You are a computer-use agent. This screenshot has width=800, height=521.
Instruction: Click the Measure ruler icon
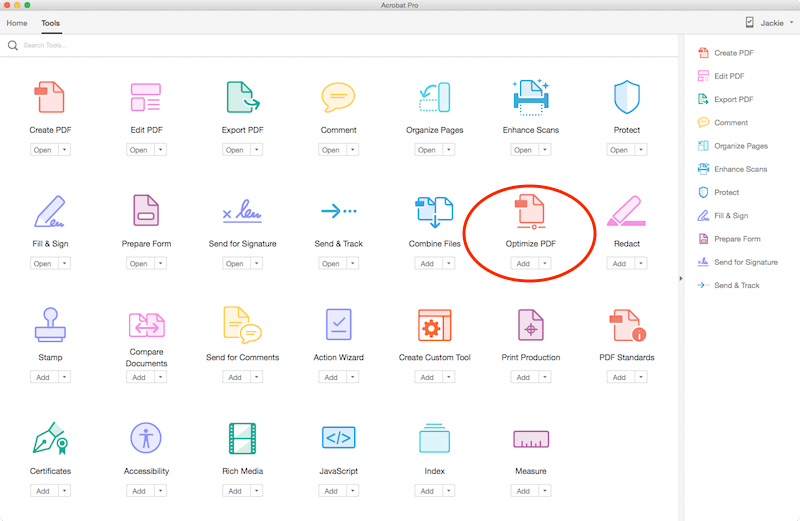tap(530, 439)
